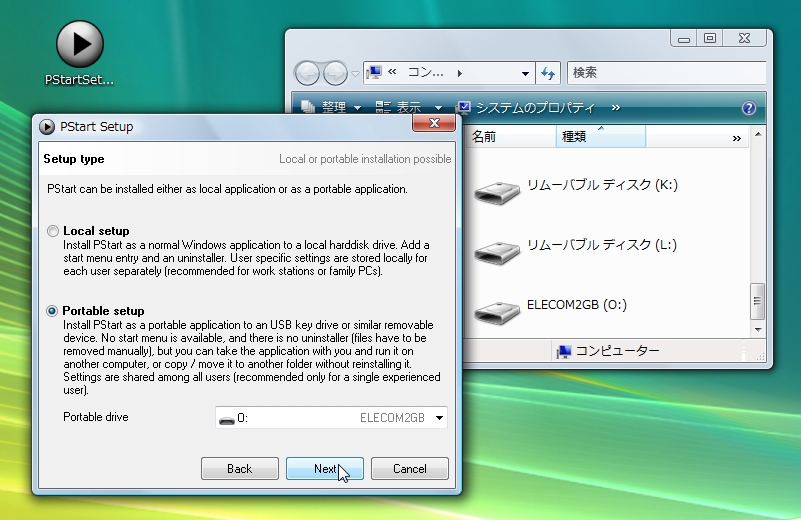Maximize the Explorer window
The image size is (801, 520).
[x=710, y=39]
